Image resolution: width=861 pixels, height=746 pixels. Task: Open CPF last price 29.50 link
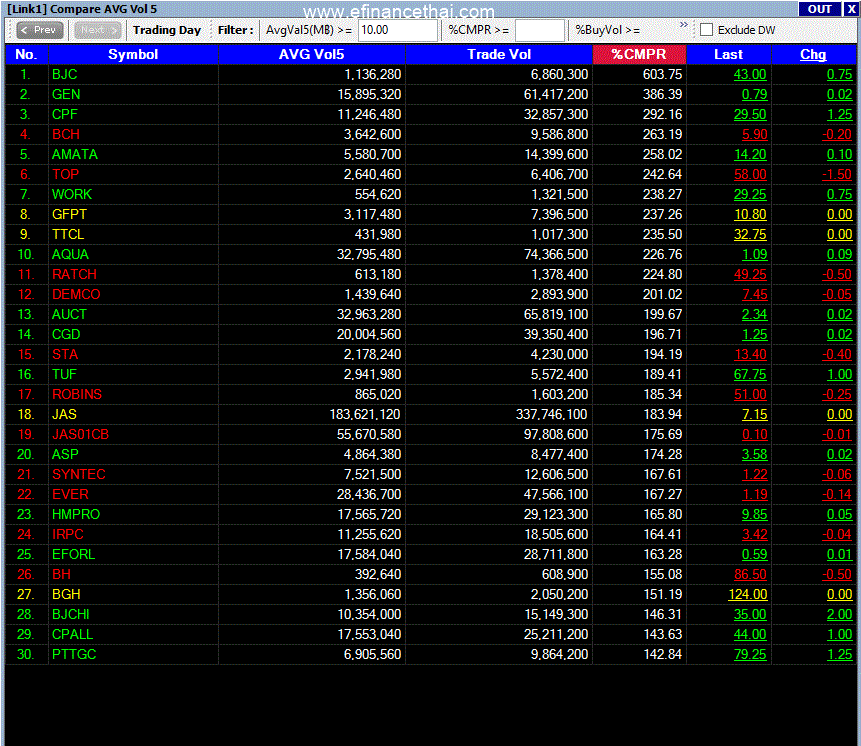click(750, 114)
